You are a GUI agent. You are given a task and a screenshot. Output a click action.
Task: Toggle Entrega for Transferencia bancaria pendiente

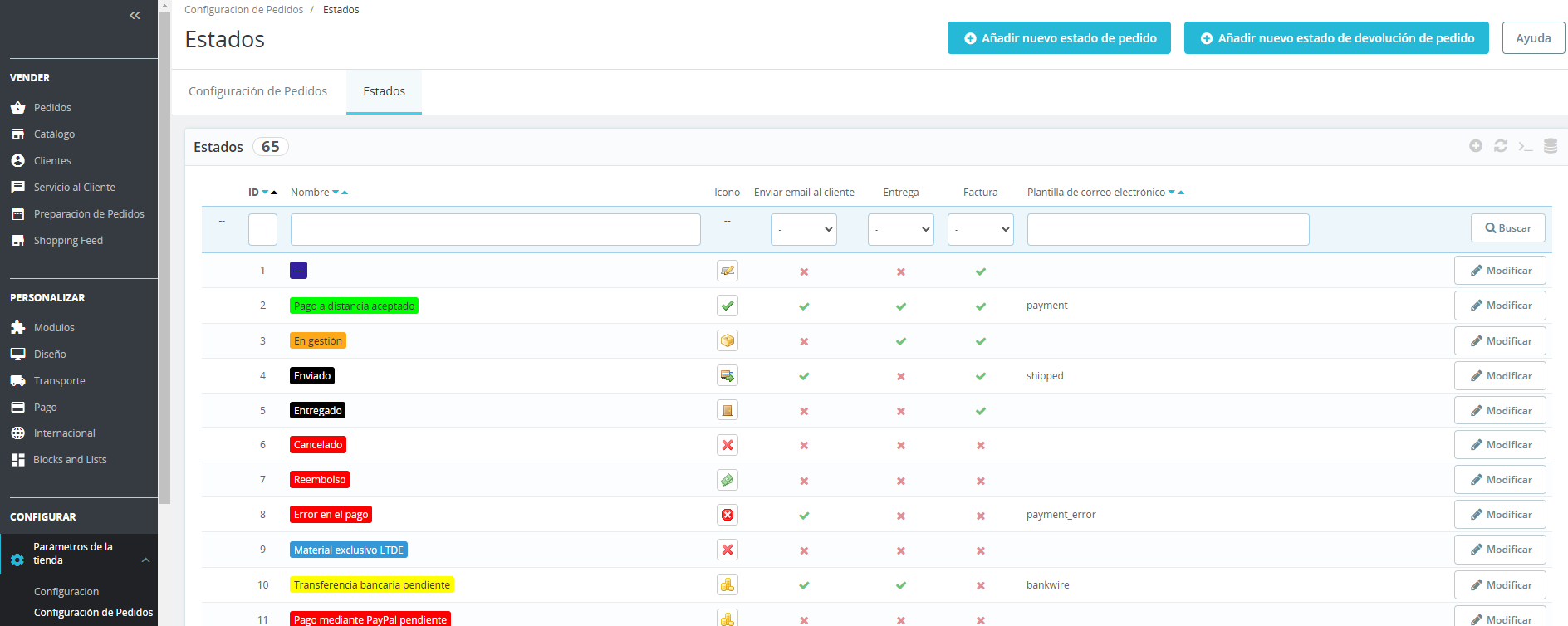[901, 585]
